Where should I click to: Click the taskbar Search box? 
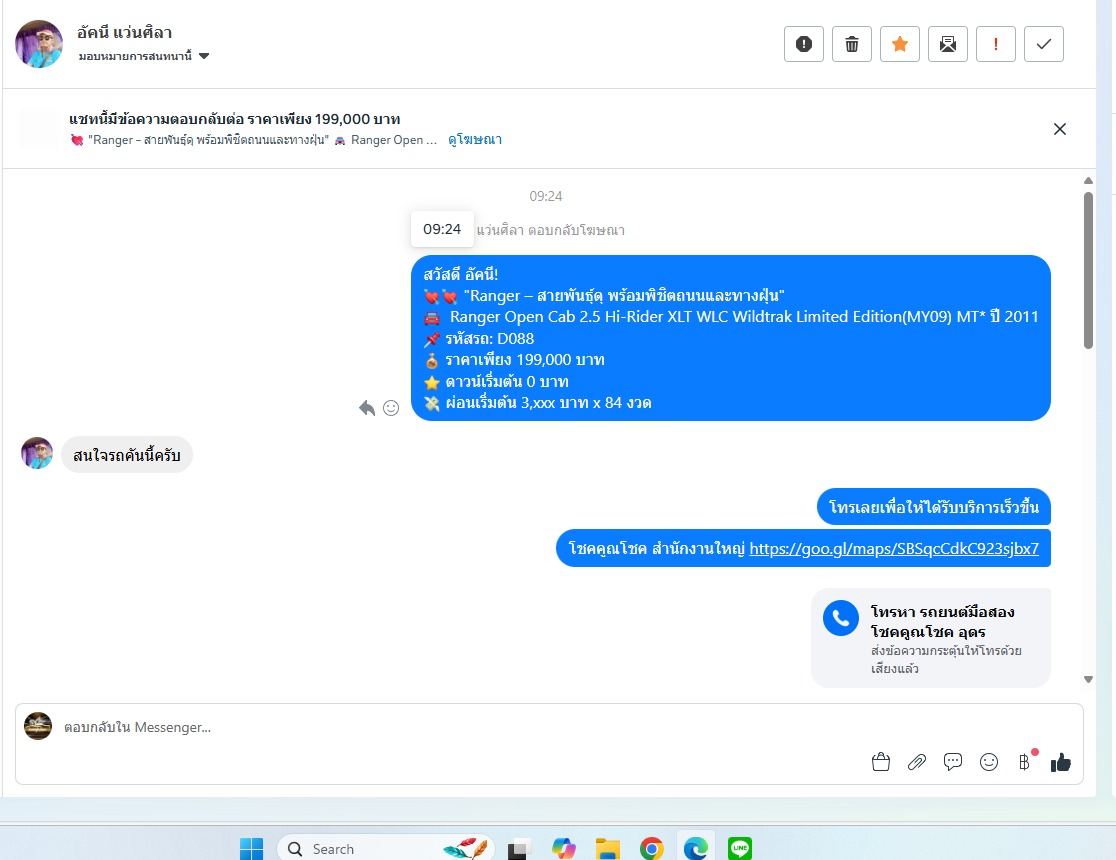386,849
